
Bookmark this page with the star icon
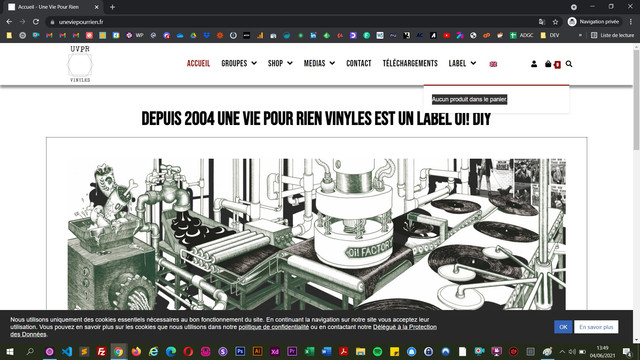[x=555, y=22]
